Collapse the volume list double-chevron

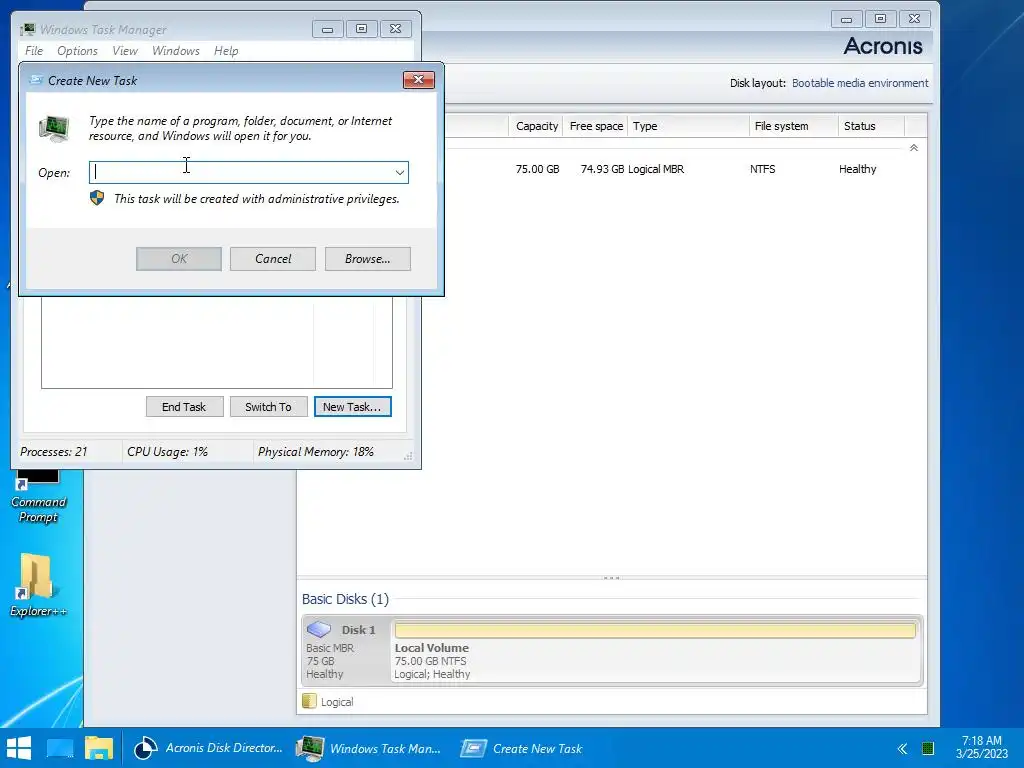pyautogui.click(x=914, y=148)
